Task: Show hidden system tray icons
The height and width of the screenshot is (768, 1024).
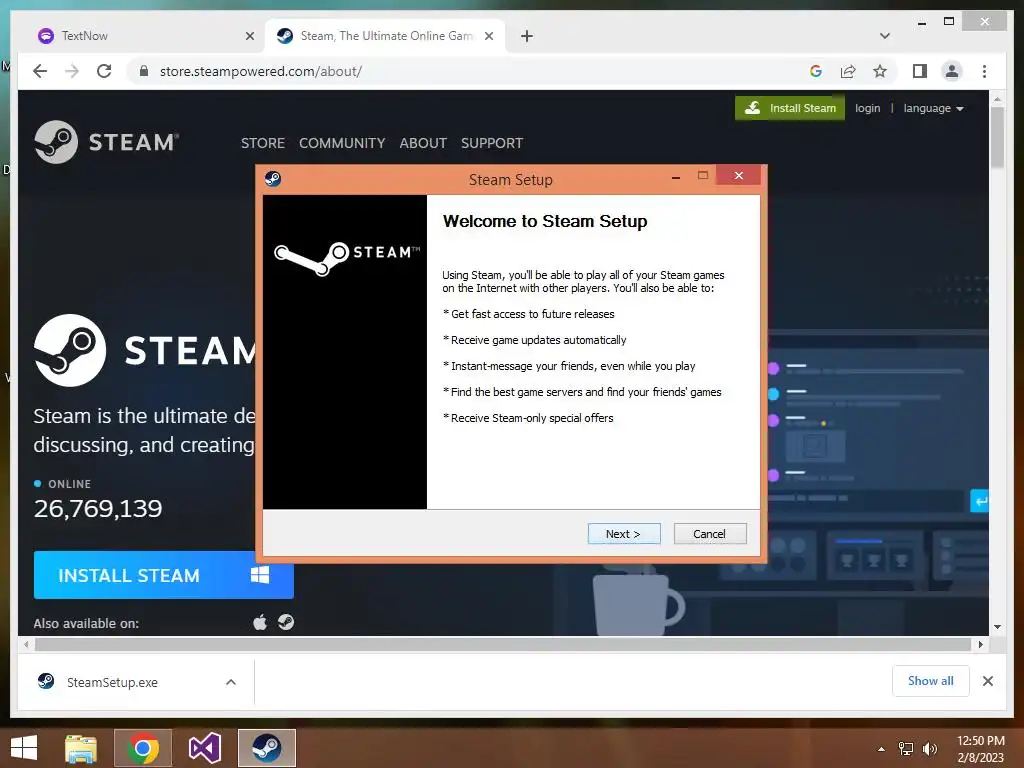Action: pos(881,749)
